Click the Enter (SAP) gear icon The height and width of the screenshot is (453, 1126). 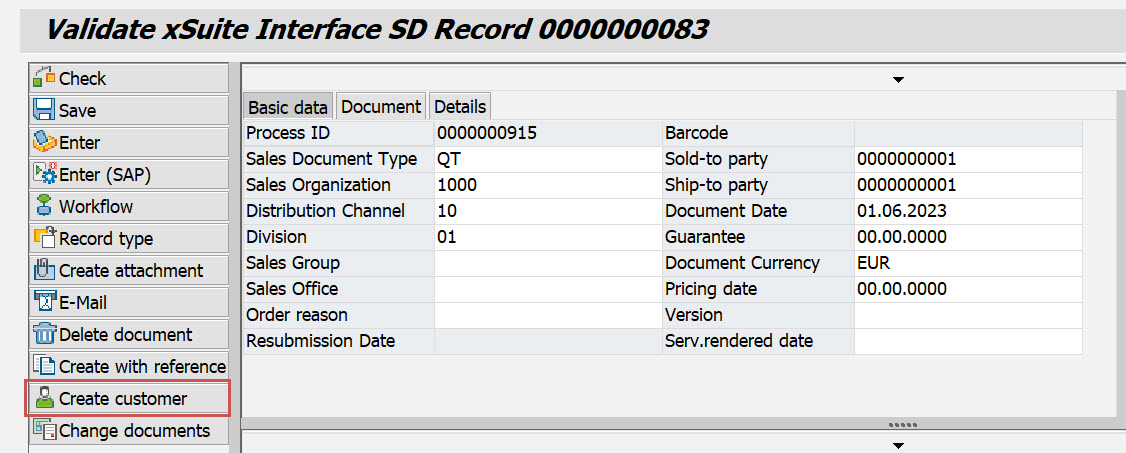[x=45, y=174]
